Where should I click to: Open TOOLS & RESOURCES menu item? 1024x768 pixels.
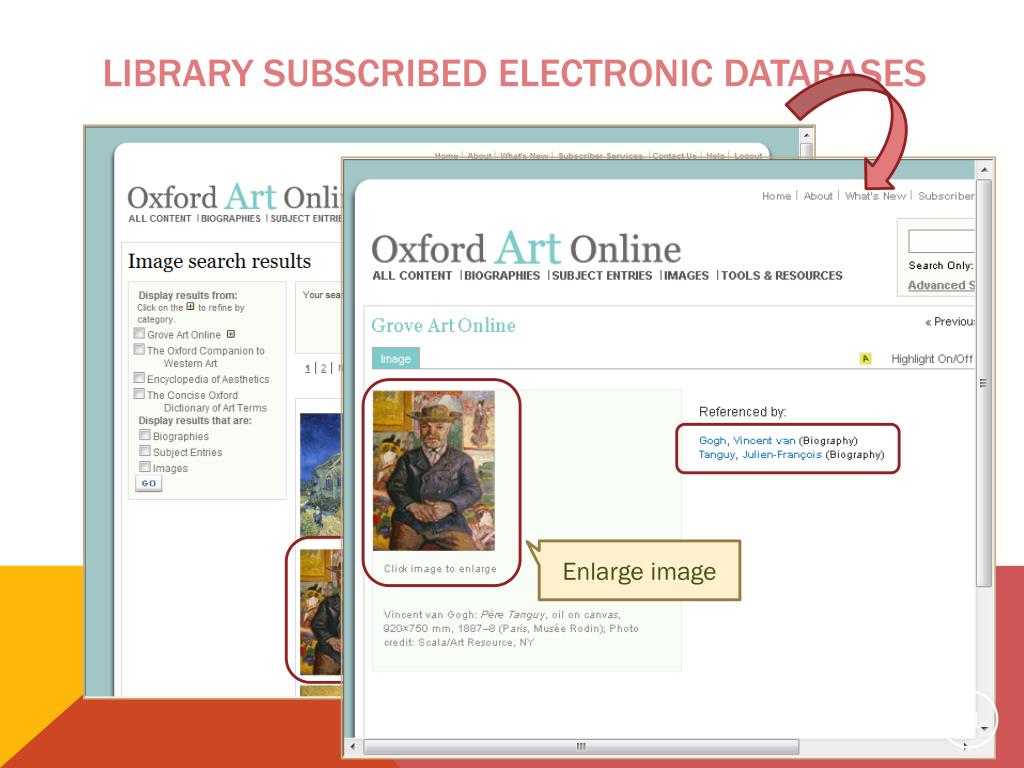pyautogui.click(x=782, y=276)
